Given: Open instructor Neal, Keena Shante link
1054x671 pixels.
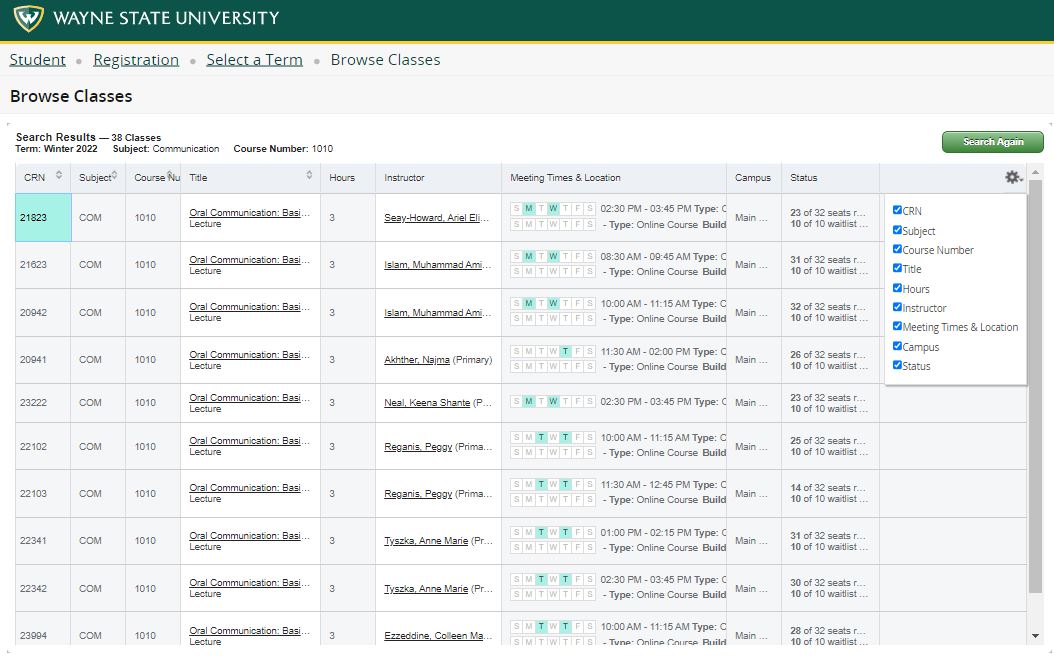Looking at the screenshot, I should click(427, 403).
